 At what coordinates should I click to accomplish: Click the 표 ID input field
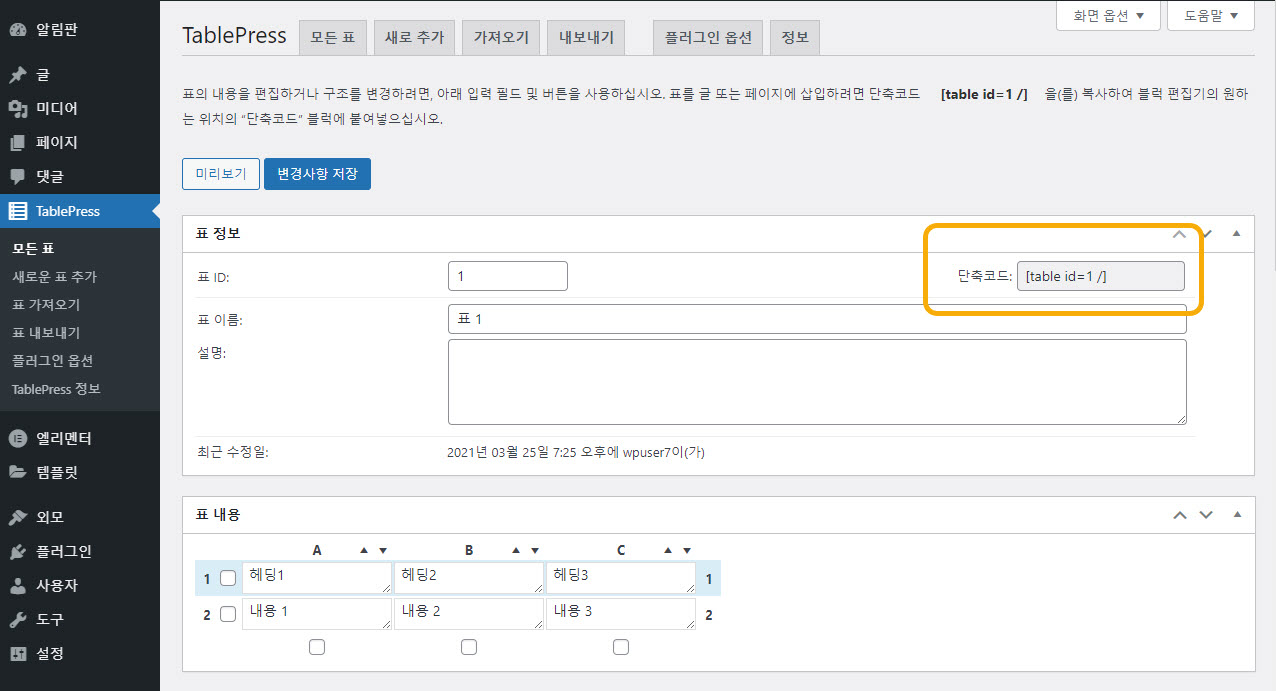pyautogui.click(x=508, y=276)
